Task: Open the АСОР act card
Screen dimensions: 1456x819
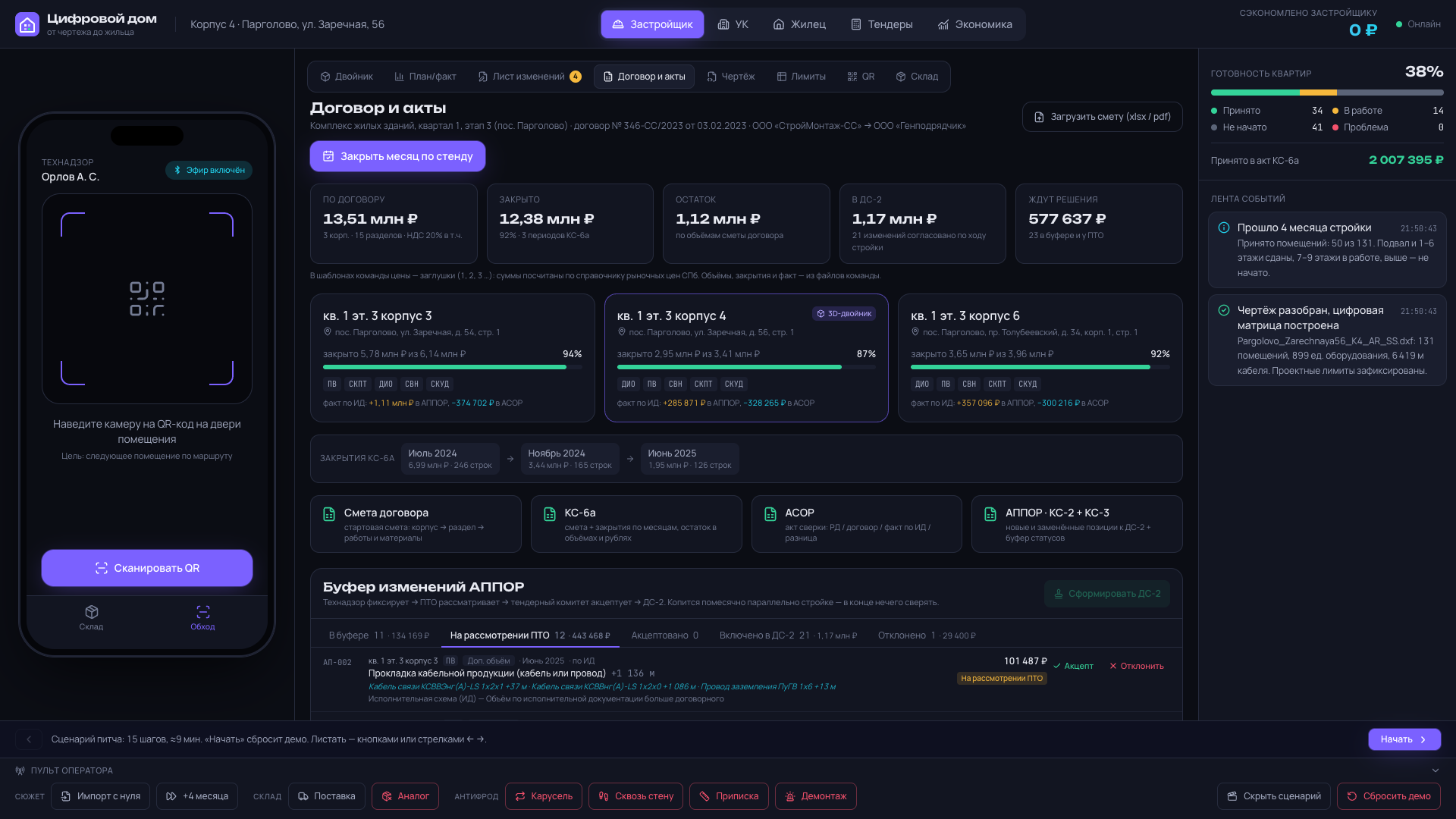Action: (x=856, y=524)
